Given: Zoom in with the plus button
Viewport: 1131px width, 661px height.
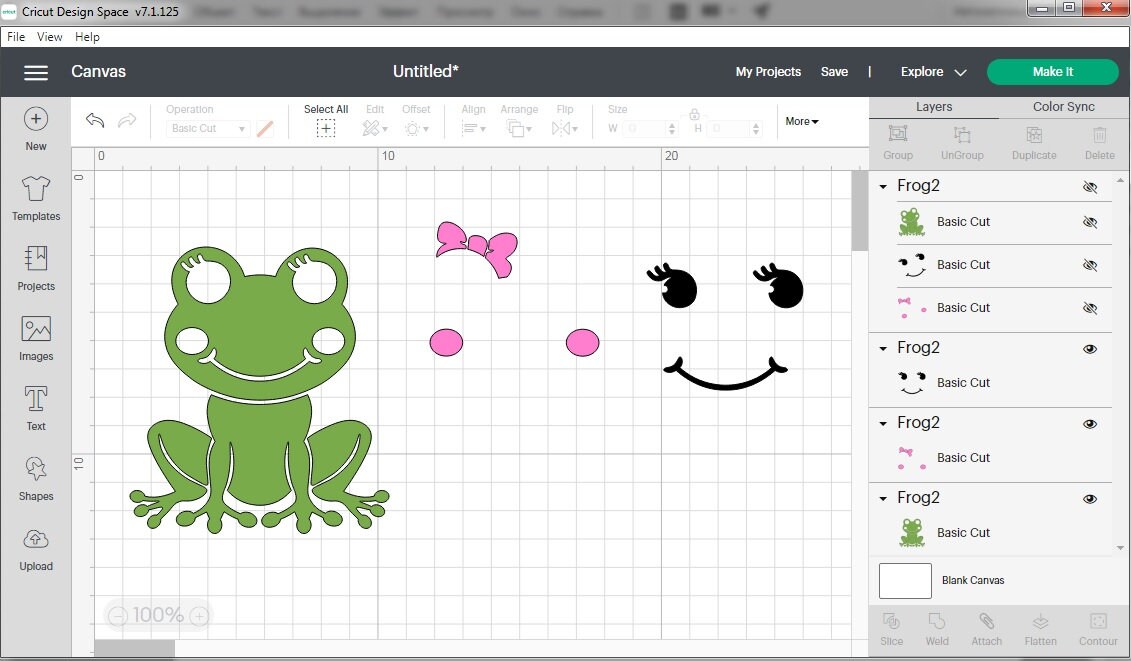Looking at the screenshot, I should (200, 616).
